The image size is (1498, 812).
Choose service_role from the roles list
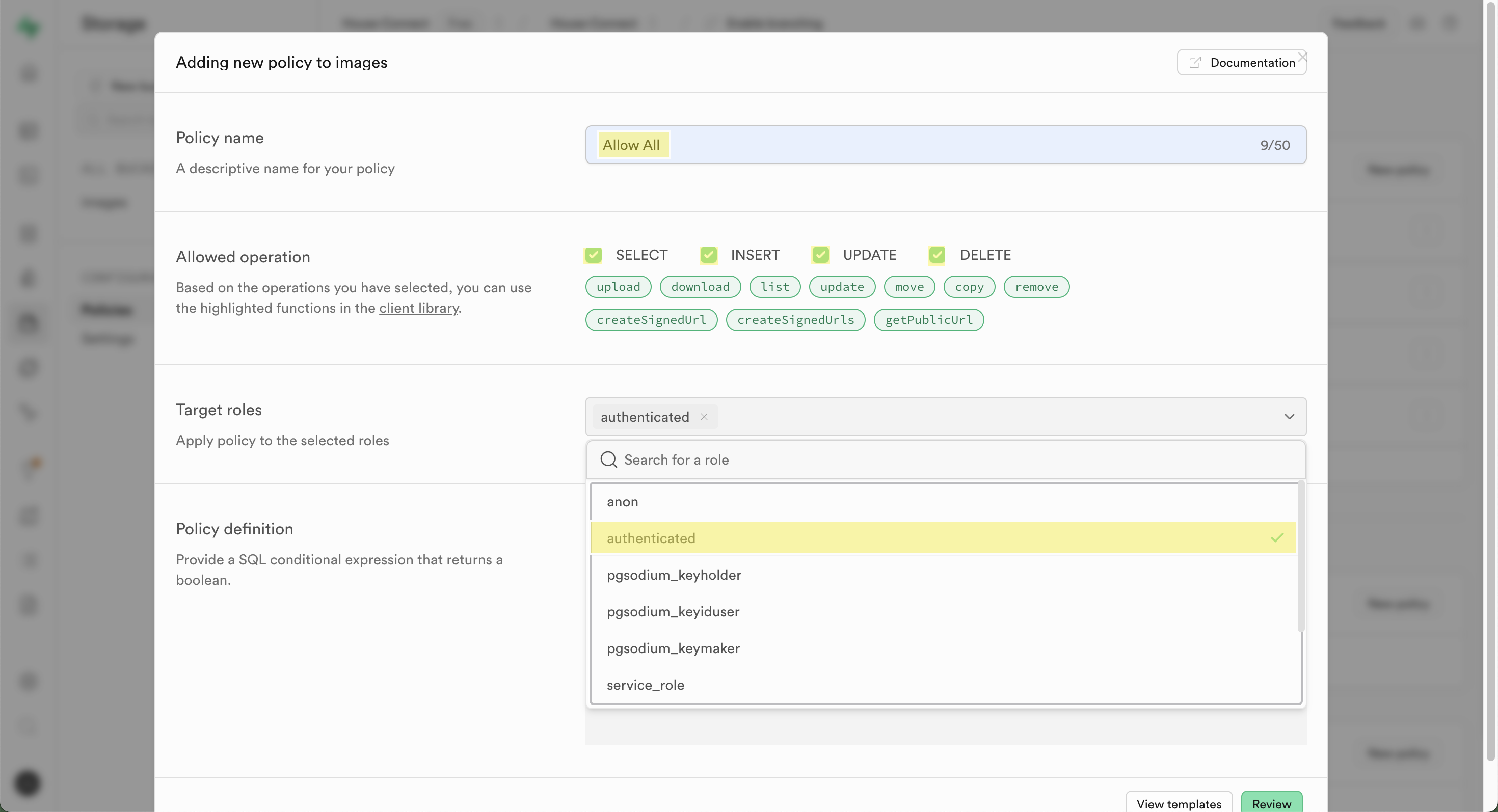[x=646, y=685]
